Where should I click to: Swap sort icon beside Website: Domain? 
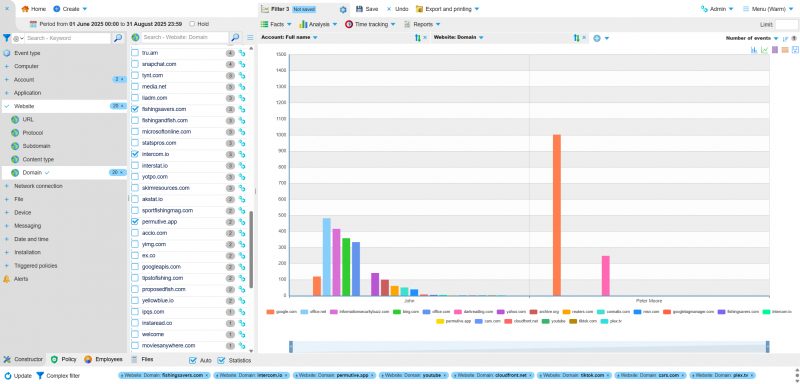[577, 38]
